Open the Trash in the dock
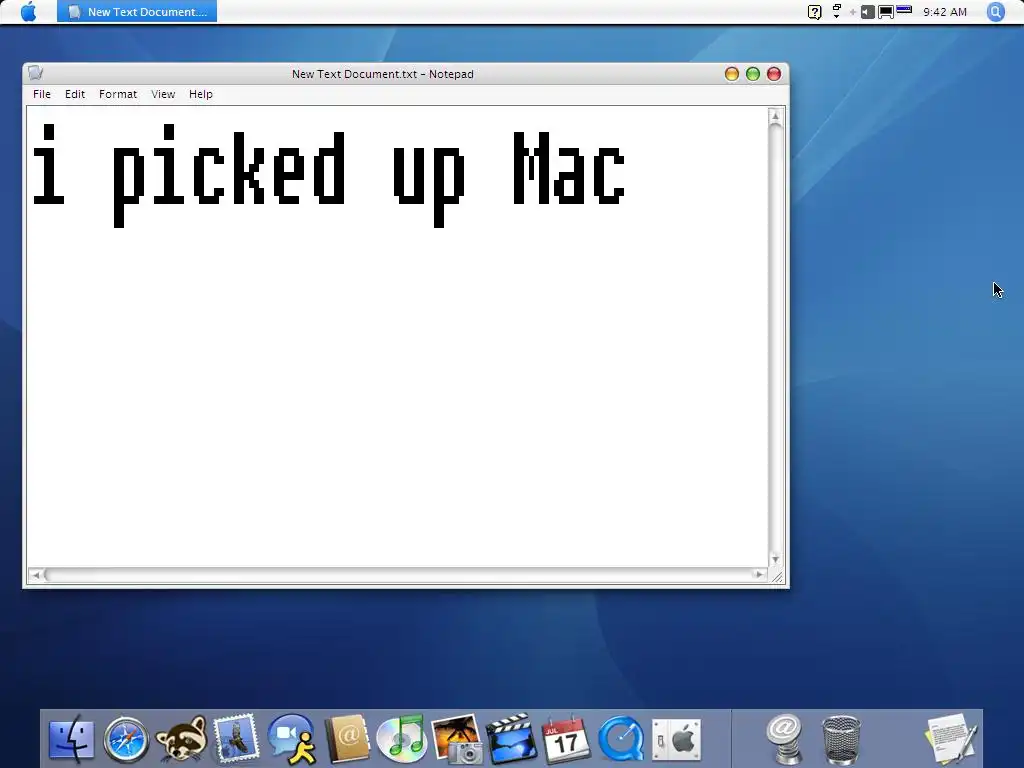Screen dimensions: 1024x768 coord(841,739)
